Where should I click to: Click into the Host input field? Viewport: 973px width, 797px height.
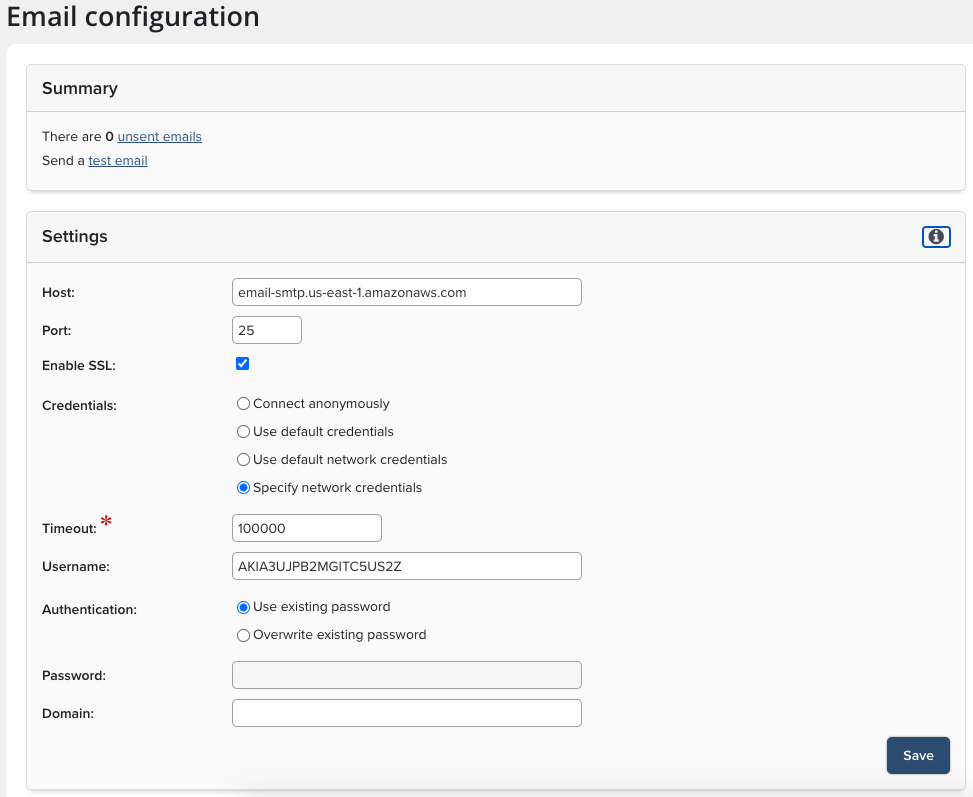pyautogui.click(x=406, y=292)
